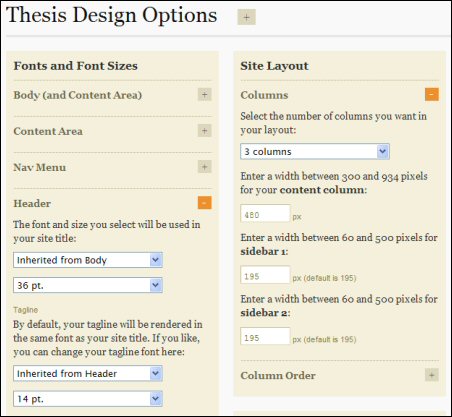
Task: Select the Fonts and Font Sizes heading
Action: click(x=76, y=66)
